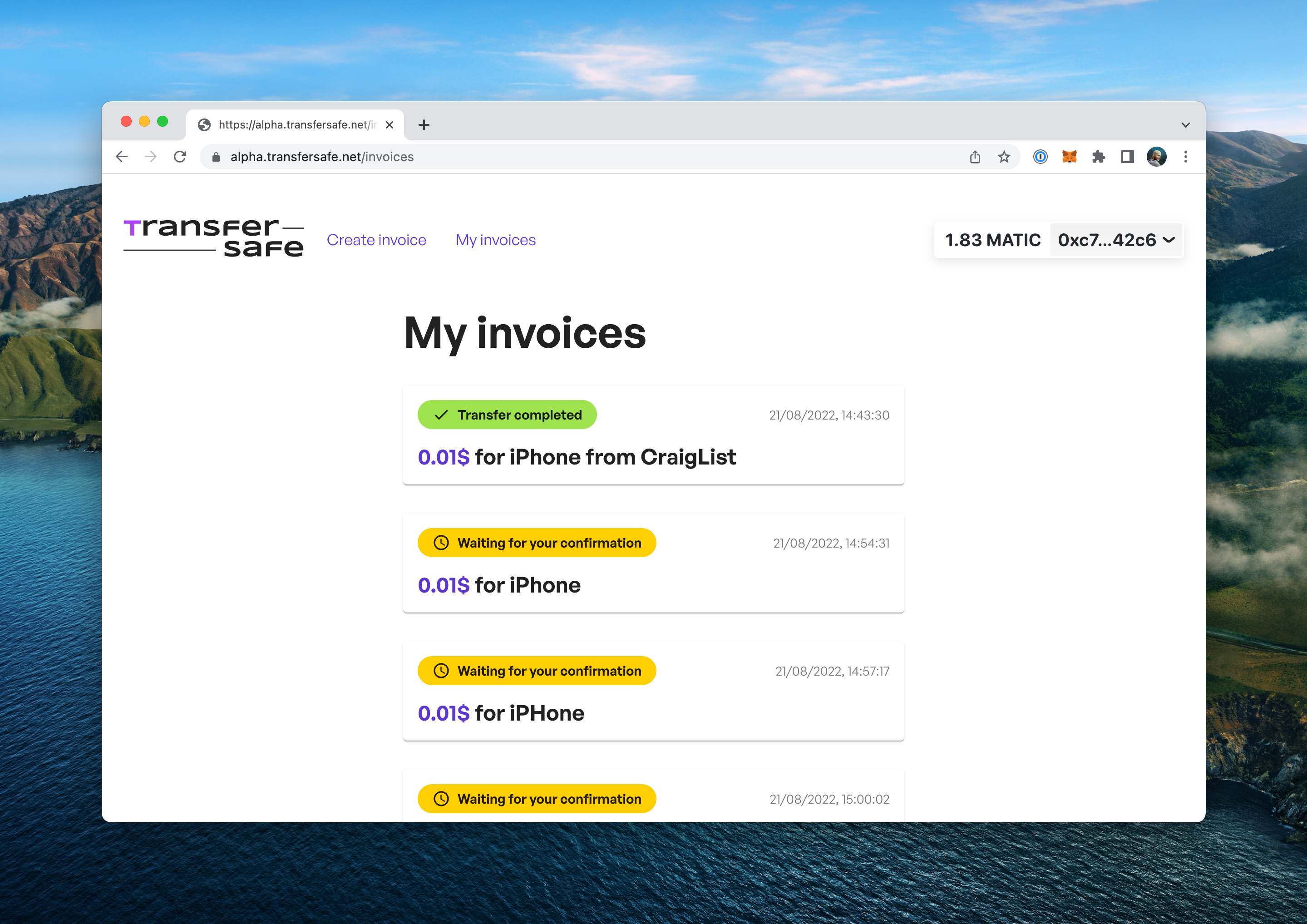This screenshot has height=924, width=1307.
Task: Bookmark page with the star icon
Action: tap(1004, 157)
